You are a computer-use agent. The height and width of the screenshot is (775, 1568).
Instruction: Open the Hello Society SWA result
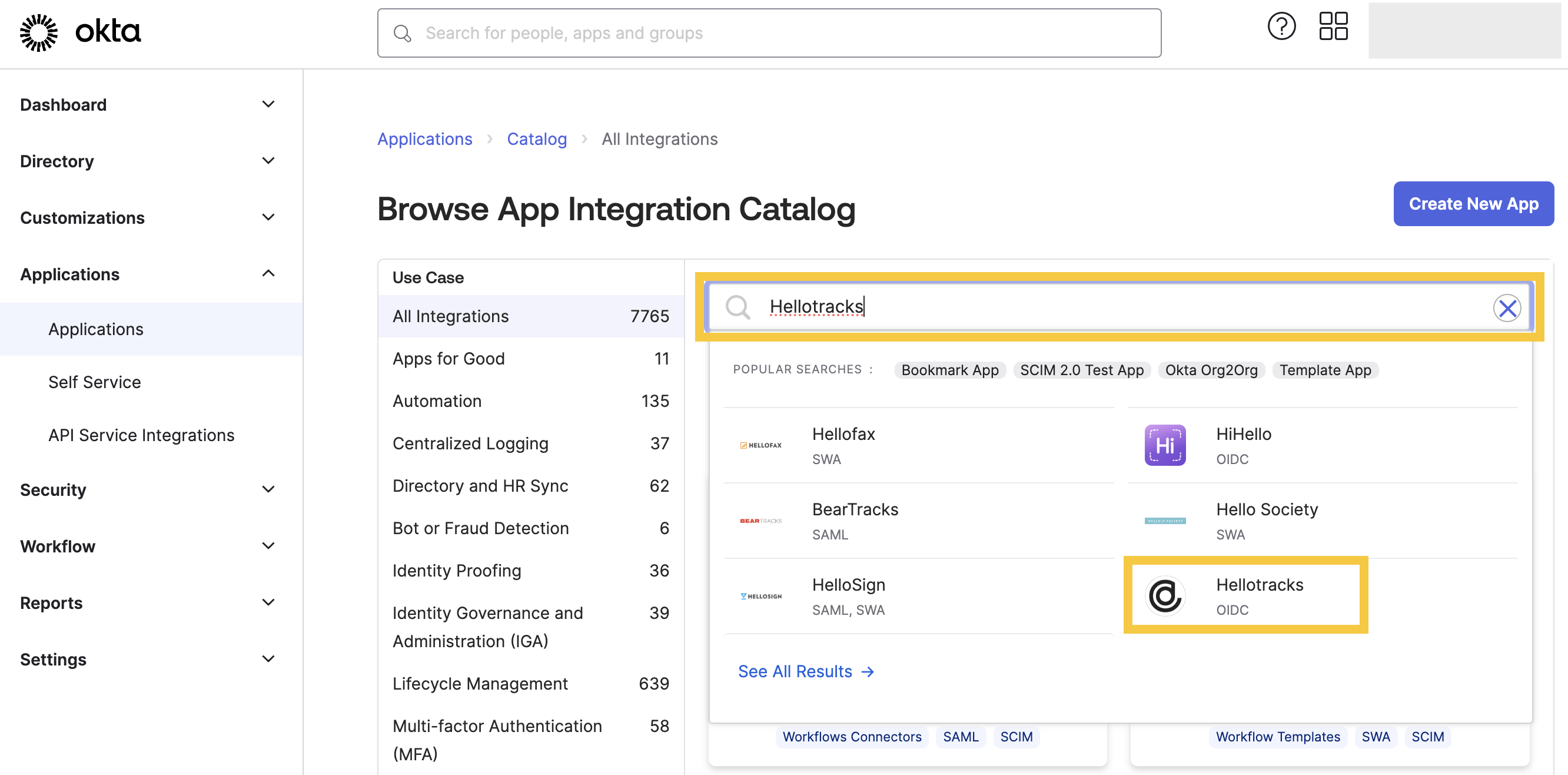pyautogui.click(x=1323, y=521)
